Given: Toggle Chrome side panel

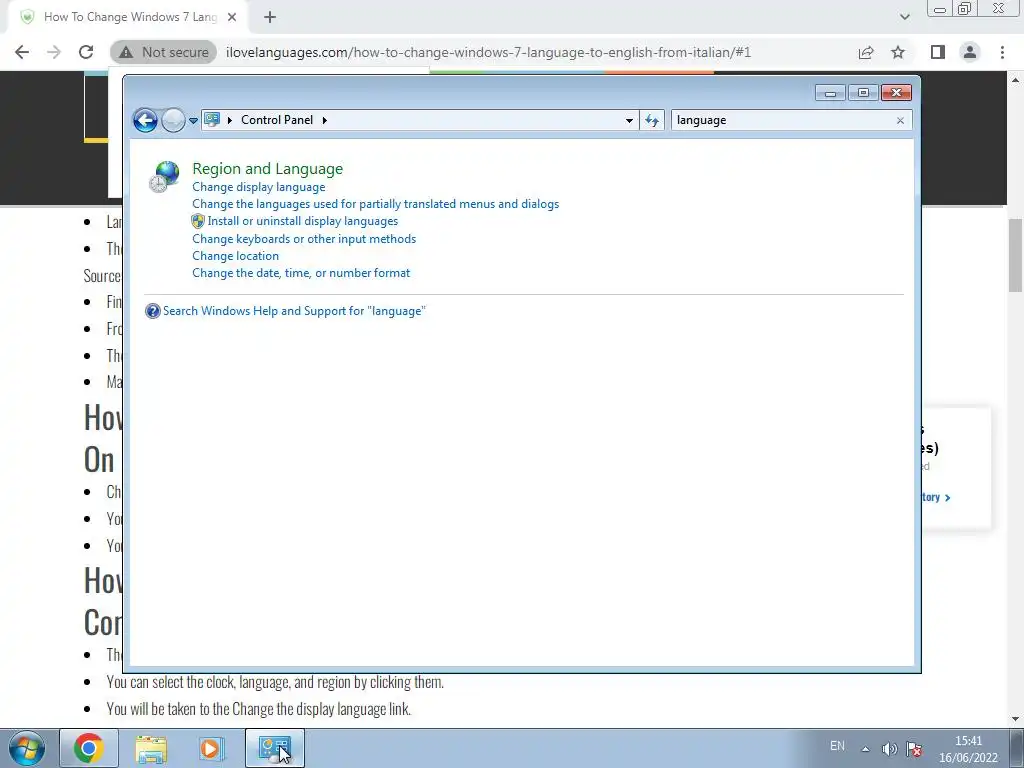Looking at the screenshot, I should pos(938,52).
